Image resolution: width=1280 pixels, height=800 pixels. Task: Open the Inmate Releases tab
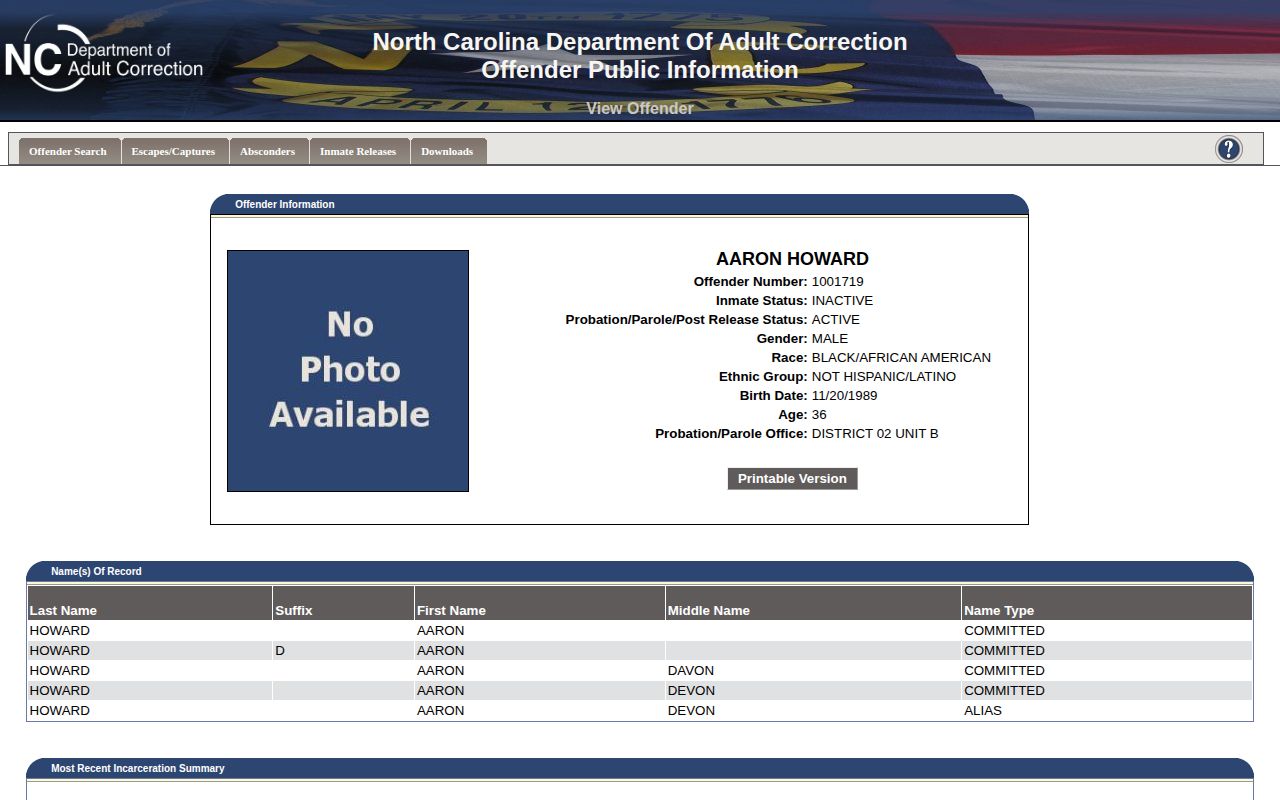click(358, 151)
